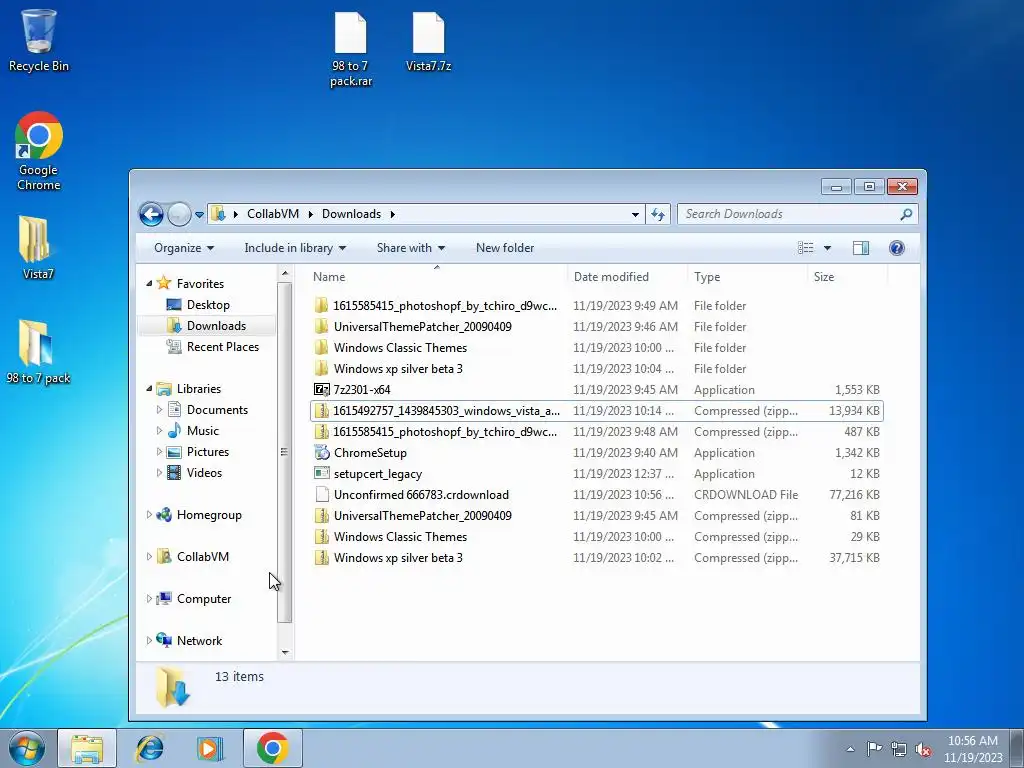1024x768 pixels.
Task: Click the Forward navigation arrow in Explorer
Action: point(179,214)
